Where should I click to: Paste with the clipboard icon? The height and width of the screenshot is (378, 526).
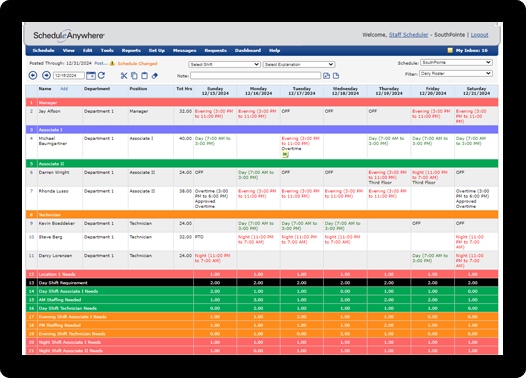tap(144, 76)
